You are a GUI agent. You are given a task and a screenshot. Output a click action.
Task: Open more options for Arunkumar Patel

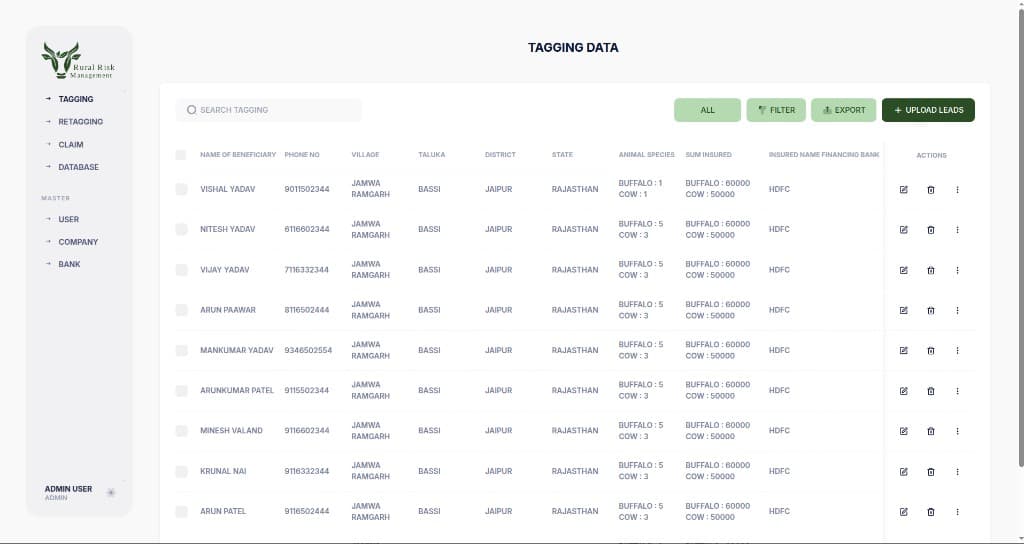[x=957, y=391]
